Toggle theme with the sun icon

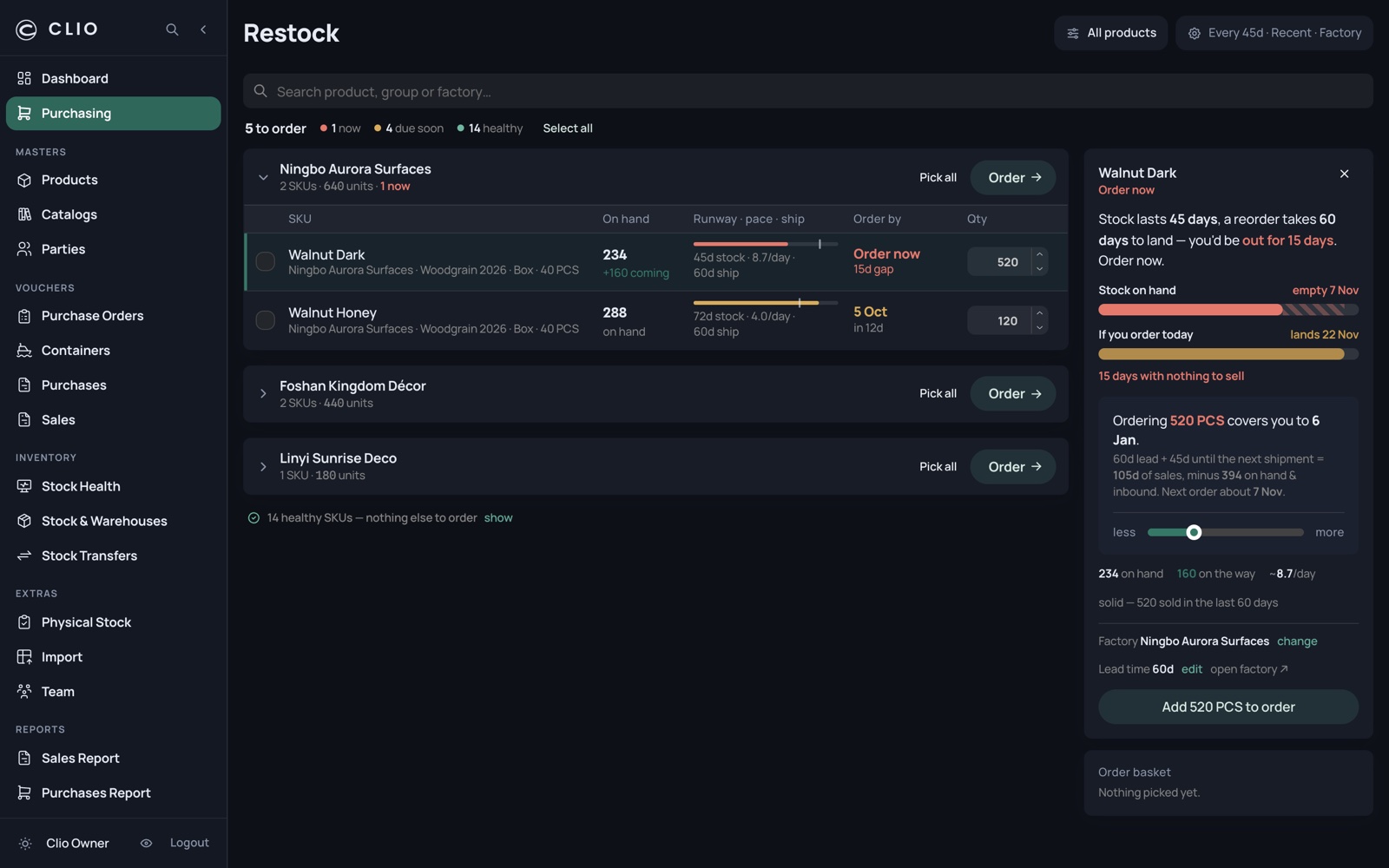click(x=25, y=844)
